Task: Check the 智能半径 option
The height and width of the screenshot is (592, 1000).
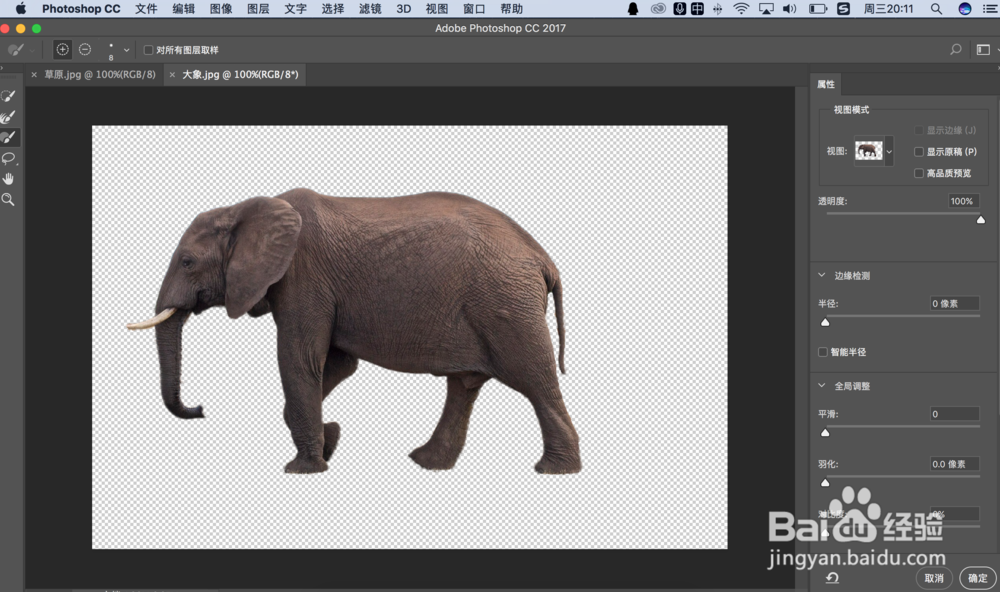Action: click(x=823, y=352)
